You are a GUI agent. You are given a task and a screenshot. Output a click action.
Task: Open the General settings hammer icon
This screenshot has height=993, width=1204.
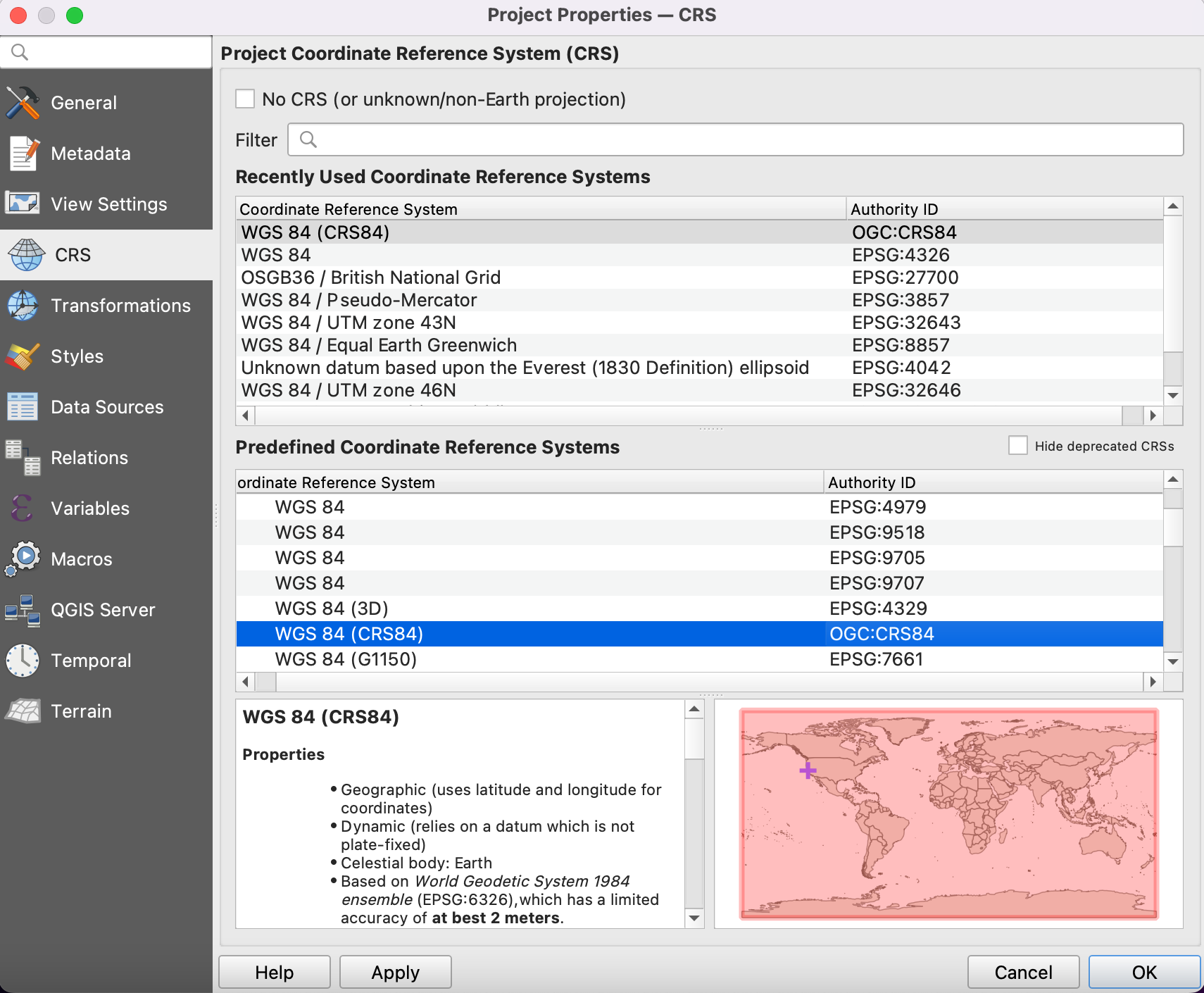(x=23, y=103)
